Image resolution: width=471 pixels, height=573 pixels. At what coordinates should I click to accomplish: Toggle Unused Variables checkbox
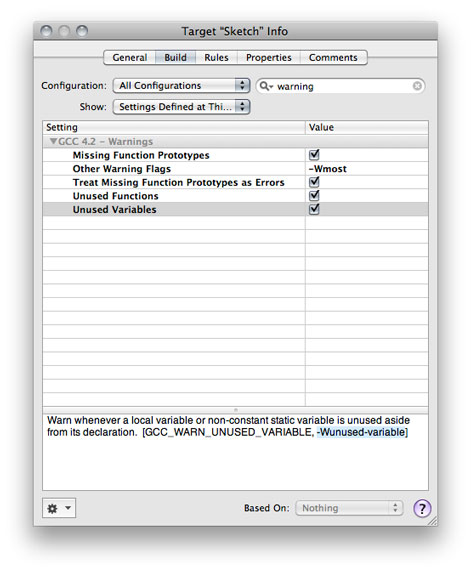[x=314, y=209]
